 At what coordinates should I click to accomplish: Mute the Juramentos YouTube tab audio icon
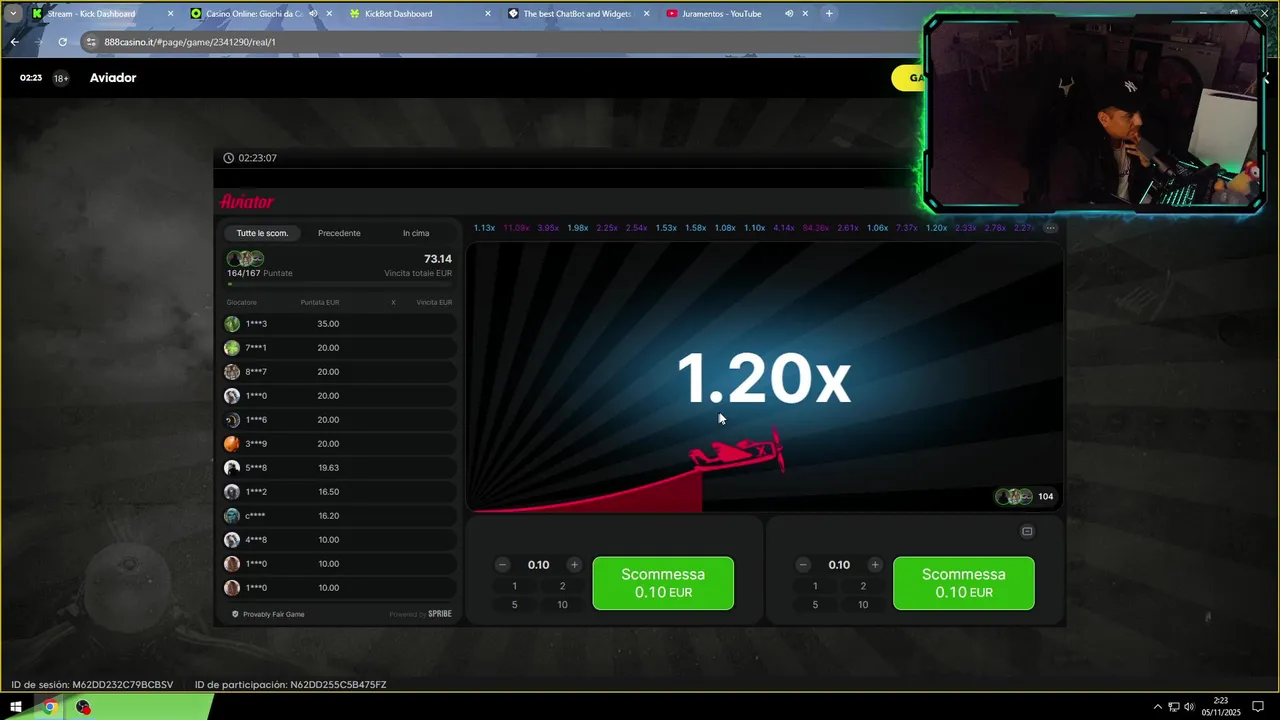point(788,14)
